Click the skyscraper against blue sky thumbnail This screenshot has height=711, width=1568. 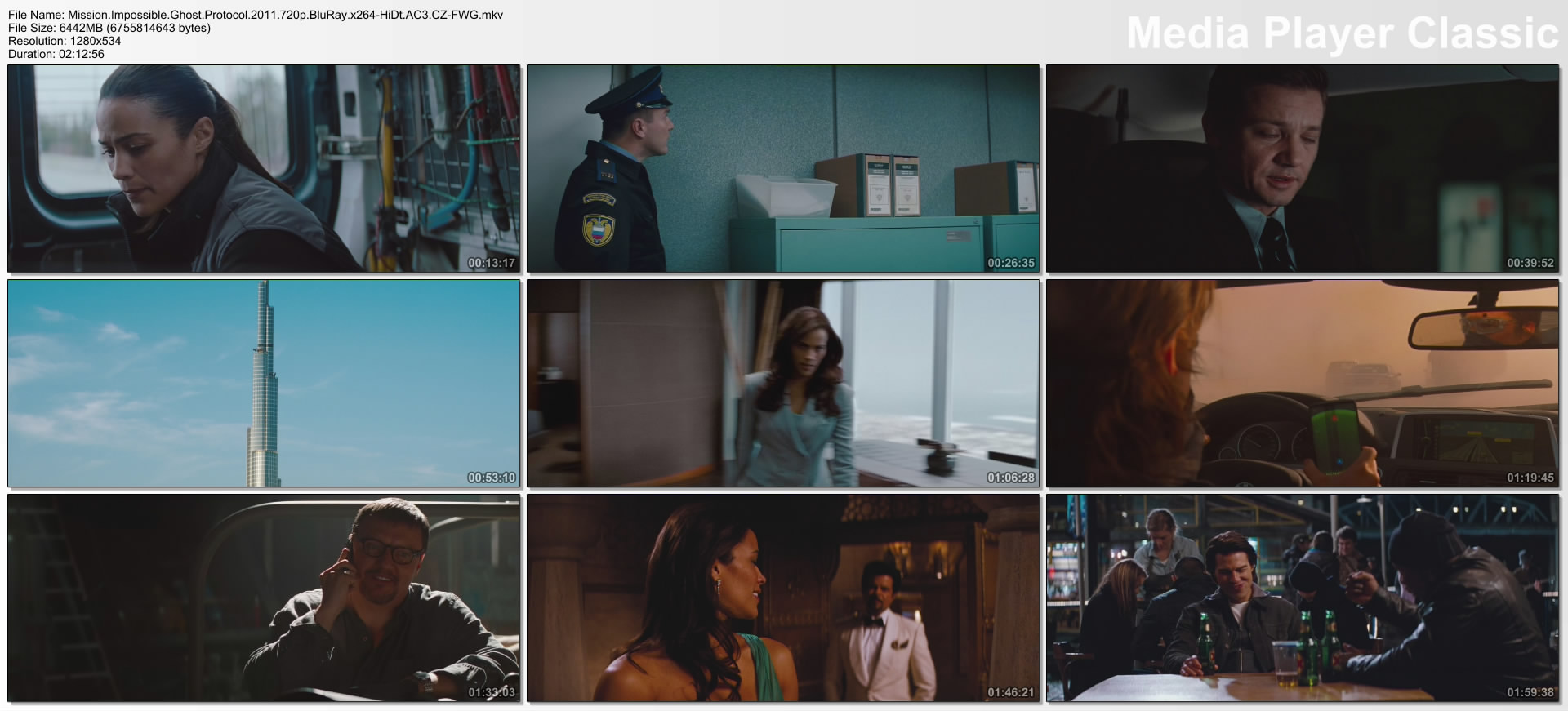(x=264, y=383)
